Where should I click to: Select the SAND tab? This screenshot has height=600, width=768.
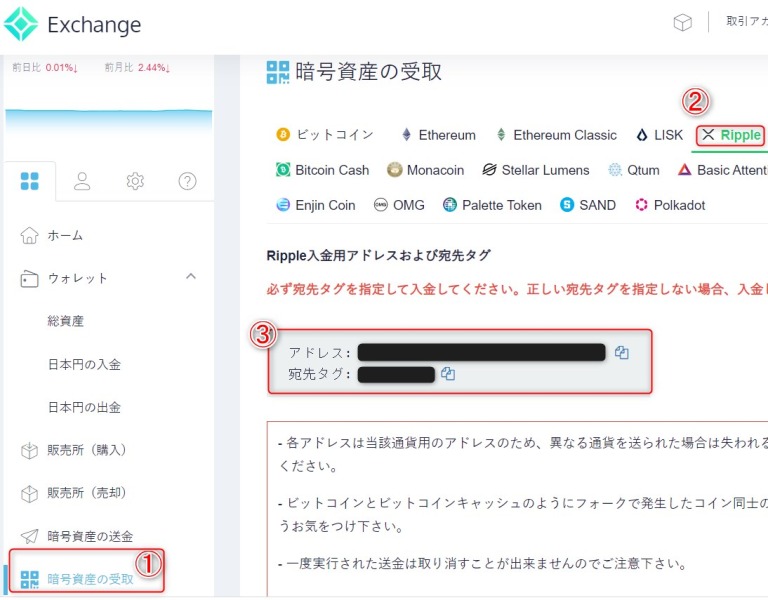tap(588, 205)
